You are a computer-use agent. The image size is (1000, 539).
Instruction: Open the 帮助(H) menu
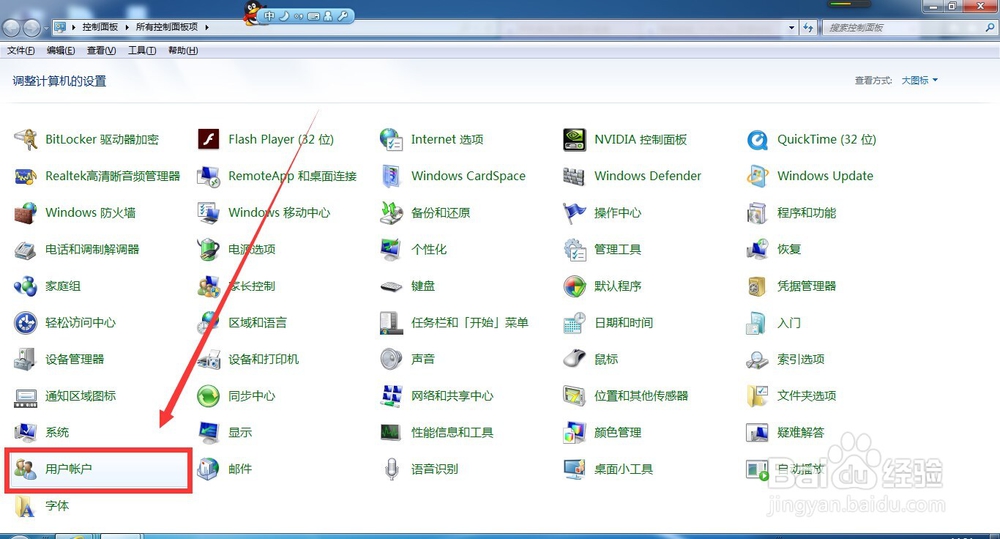coord(183,50)
